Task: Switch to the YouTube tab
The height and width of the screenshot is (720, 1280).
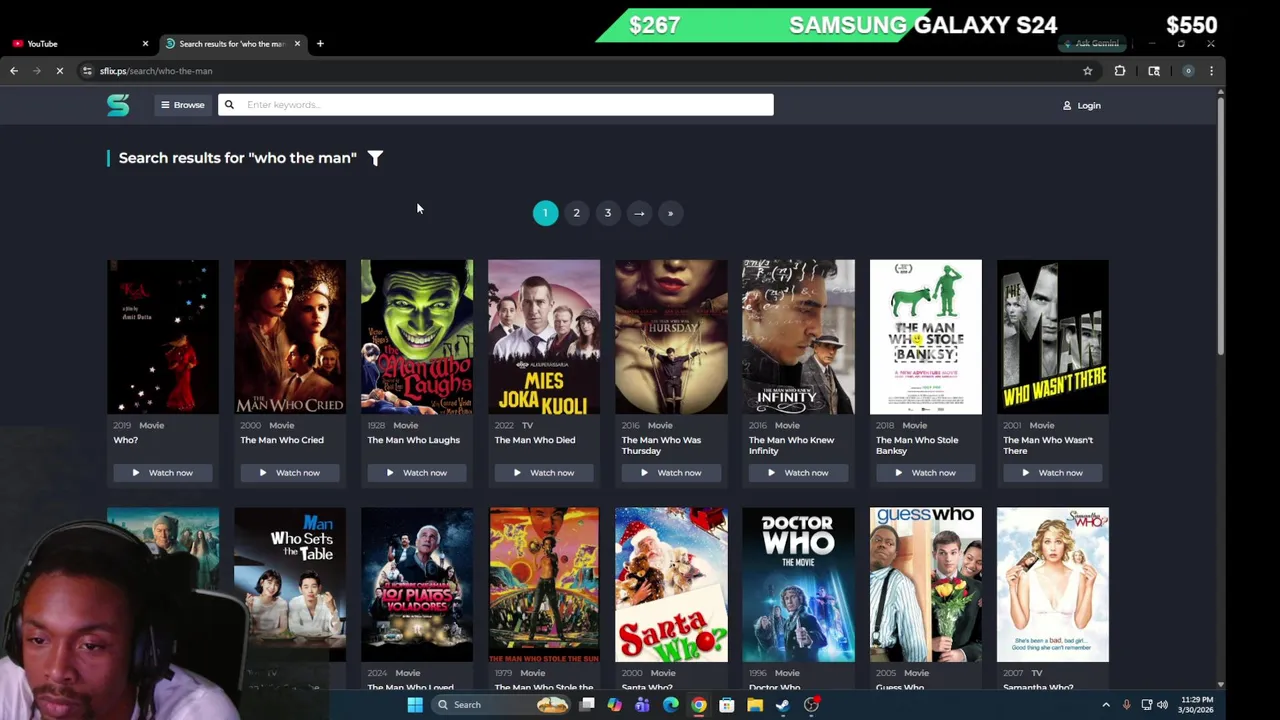Action: pos(78,44)
